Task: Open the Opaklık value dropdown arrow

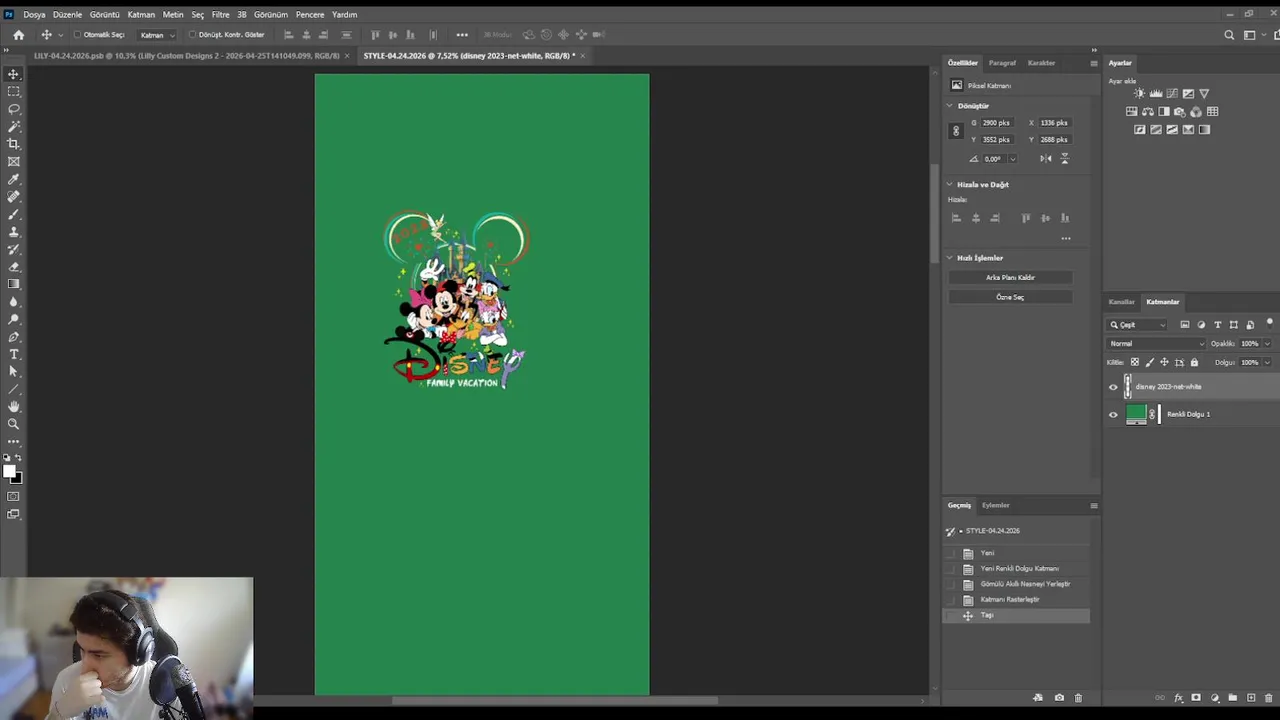Action: click(1267, 344)
